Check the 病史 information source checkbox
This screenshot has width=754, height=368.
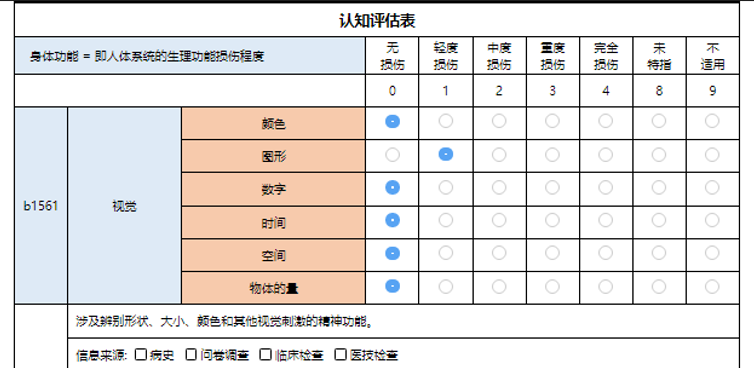coord(141,355)
